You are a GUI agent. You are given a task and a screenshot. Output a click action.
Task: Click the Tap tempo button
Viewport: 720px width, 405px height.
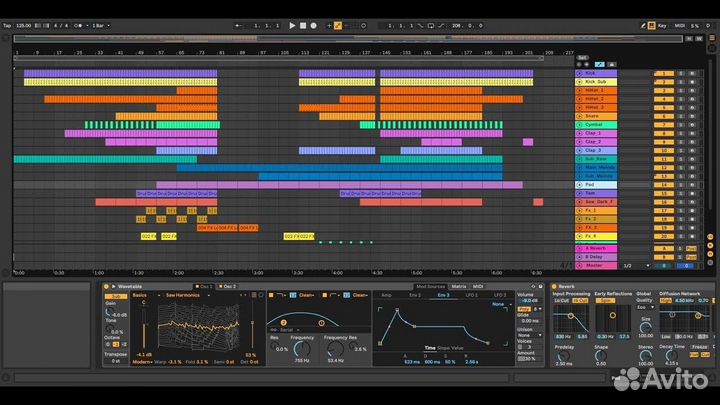point(7,24)
